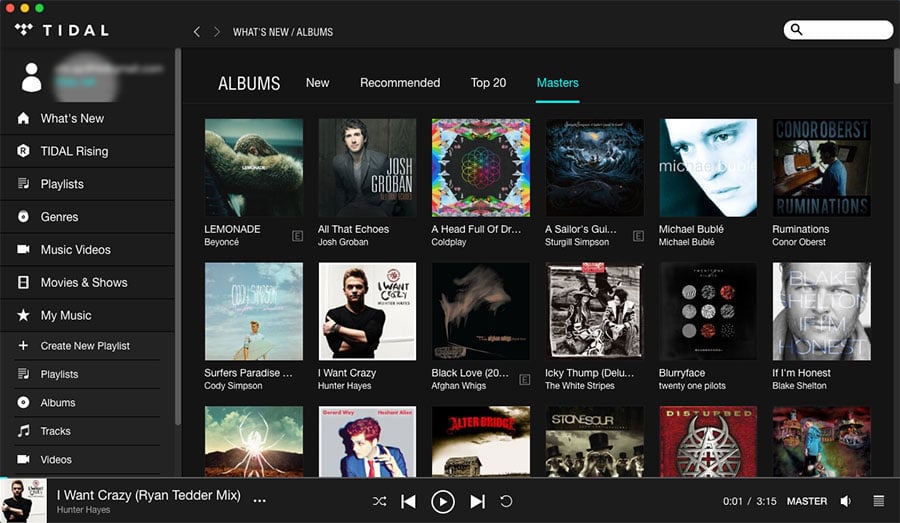
Task: Select the Masters tab
Action: (x=557, y=83)
